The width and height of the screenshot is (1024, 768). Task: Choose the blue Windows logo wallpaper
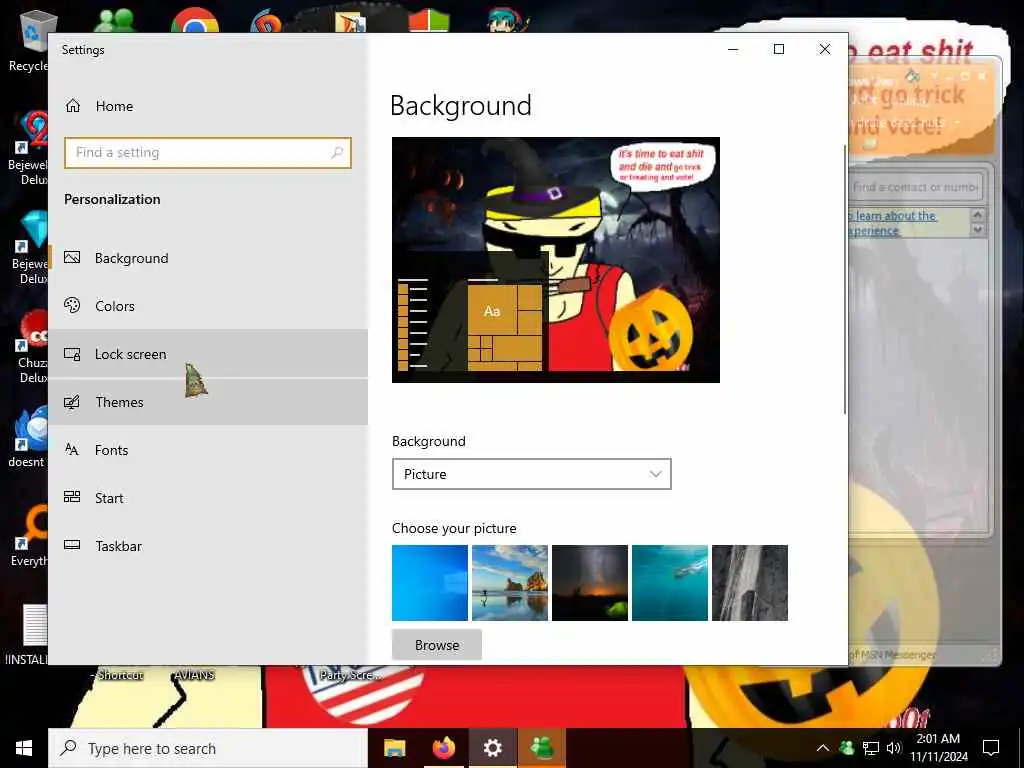click(430, 583)
